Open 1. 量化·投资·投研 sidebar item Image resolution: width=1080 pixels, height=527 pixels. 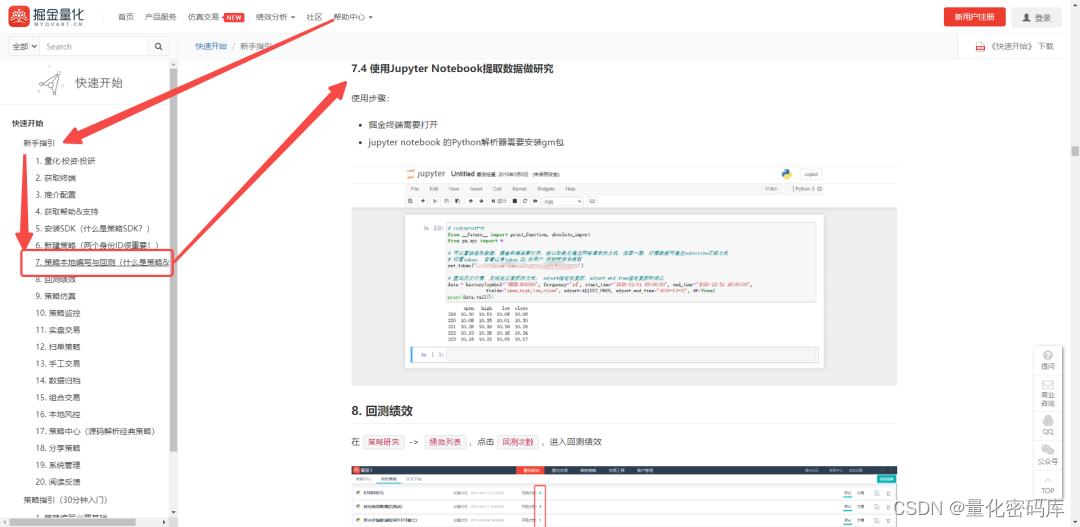pos(65,161)
